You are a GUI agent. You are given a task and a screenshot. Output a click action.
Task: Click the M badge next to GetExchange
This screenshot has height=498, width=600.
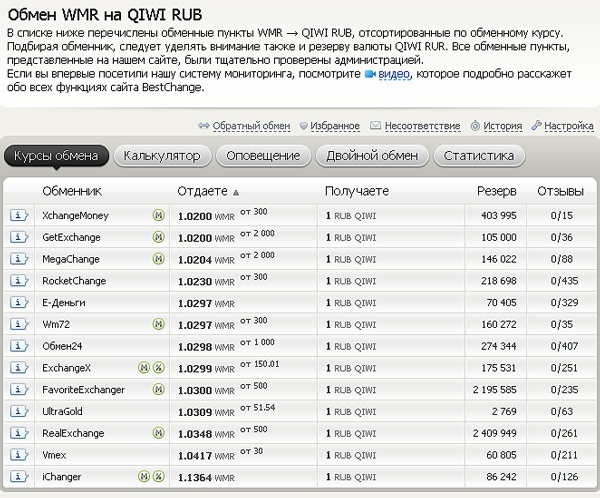pos(158,237)
